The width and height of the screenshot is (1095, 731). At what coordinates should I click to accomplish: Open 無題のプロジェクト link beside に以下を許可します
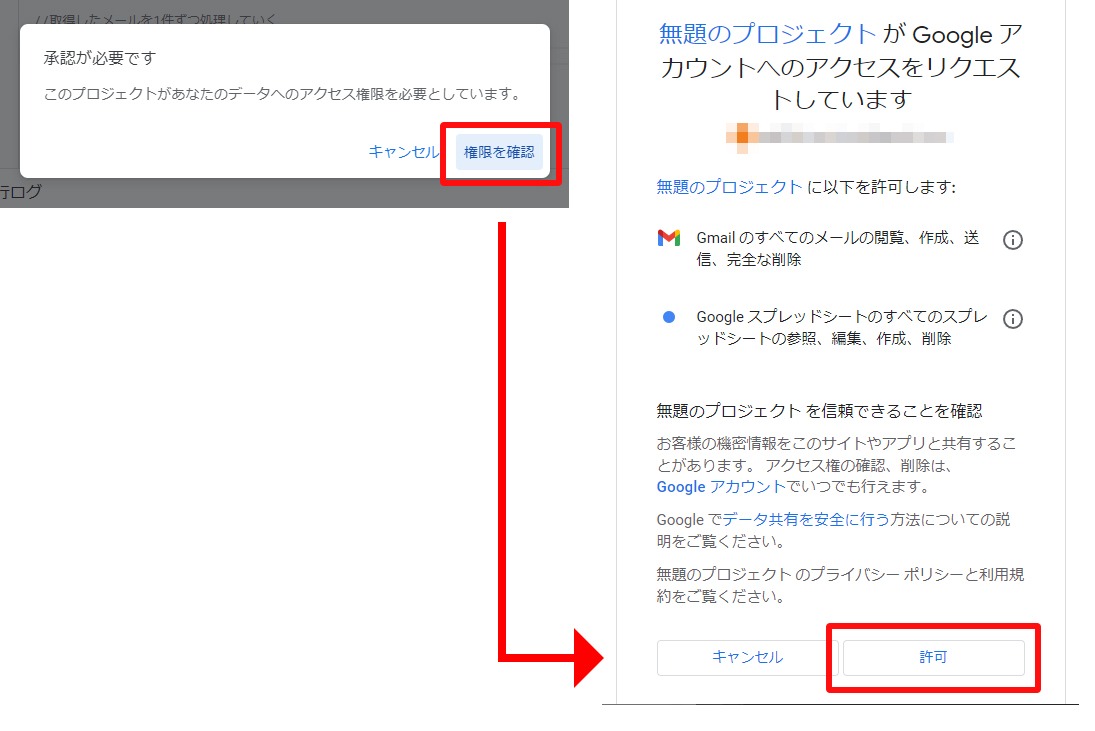tap(729, 187)
